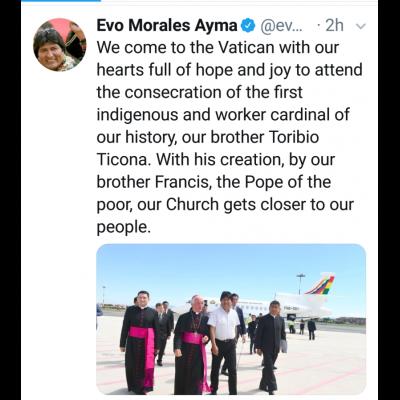Click the line mentioning "Toribio" in tweet
The height and width of the screenshot is (400, 400).
(208, 137)
